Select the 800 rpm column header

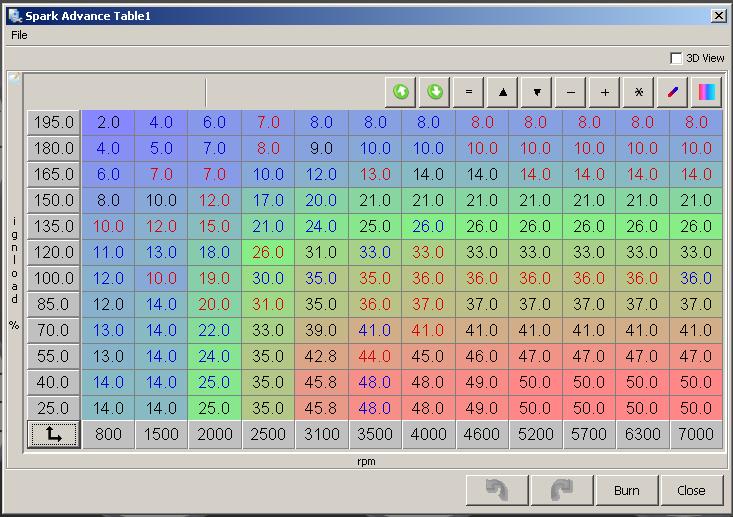tap(108, 434)
